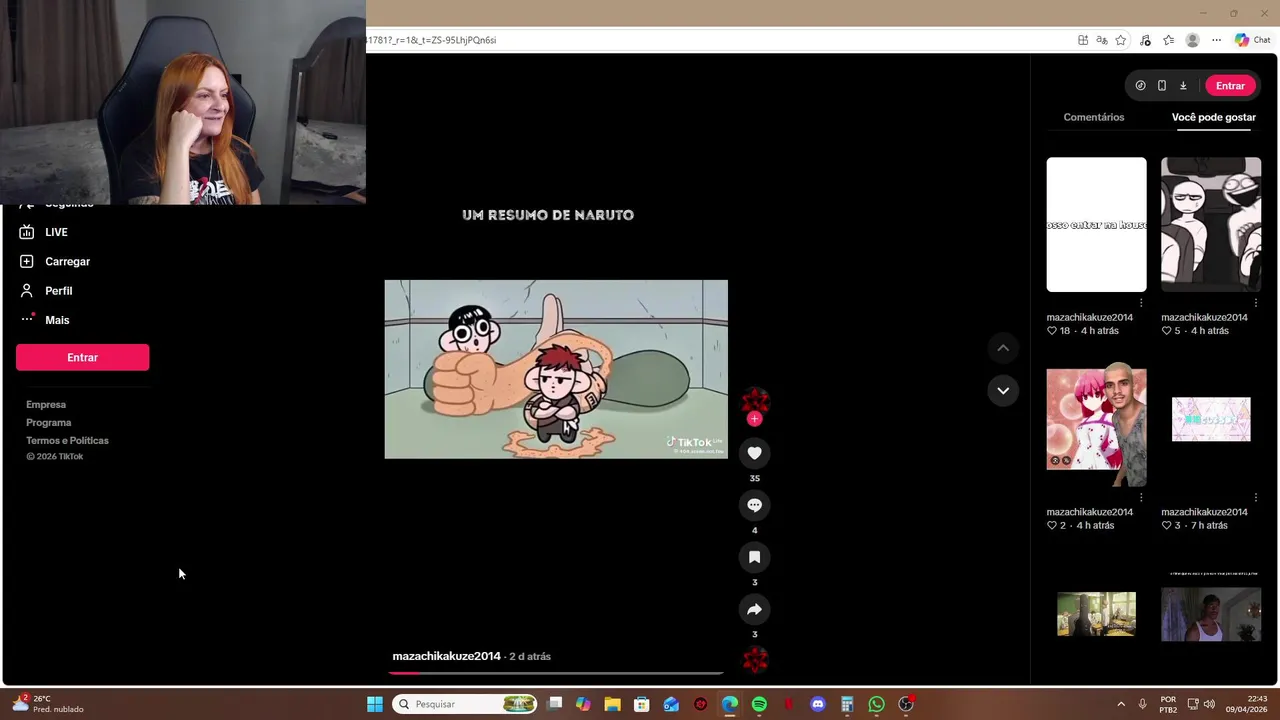Click the Entrar button beside the download icon
1280x720 pixels.
click(x=1230, y=86)
